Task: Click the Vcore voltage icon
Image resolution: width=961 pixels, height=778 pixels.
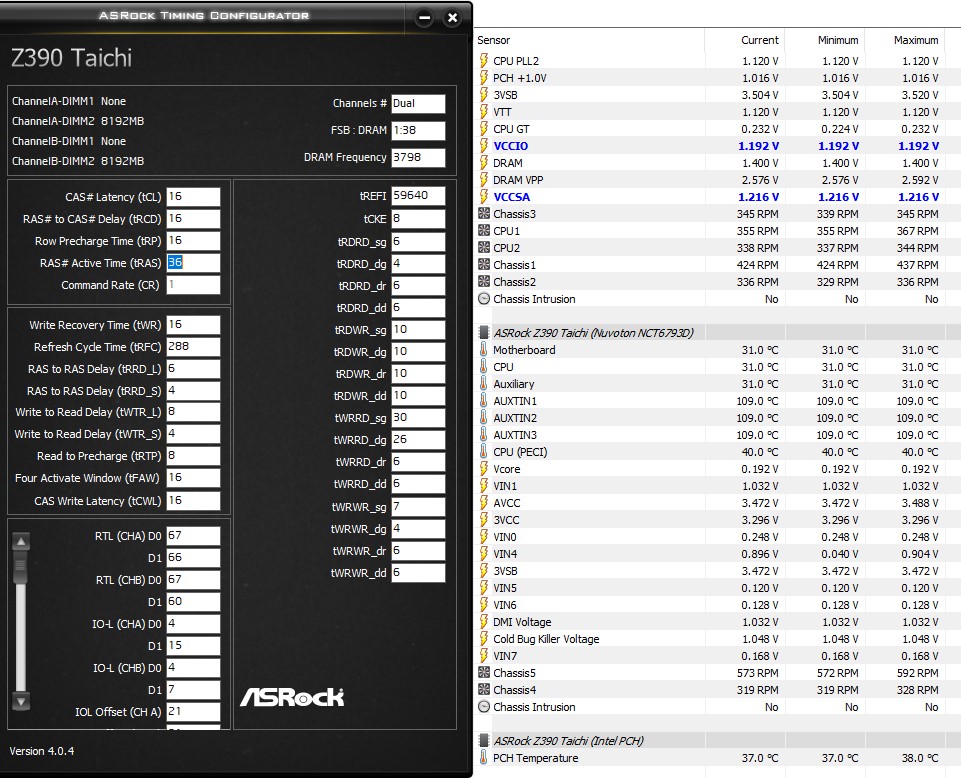Action: 484,469
